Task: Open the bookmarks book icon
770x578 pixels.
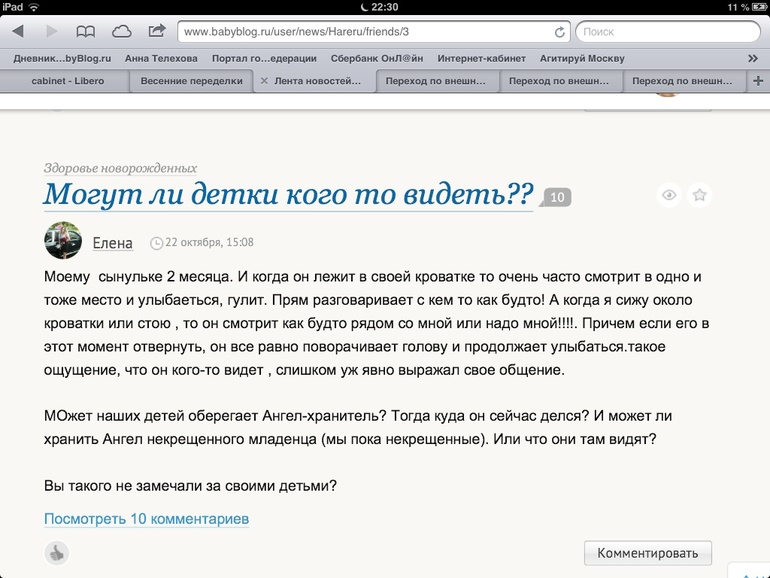Action: pyautogui.click(x=86, y=32)
